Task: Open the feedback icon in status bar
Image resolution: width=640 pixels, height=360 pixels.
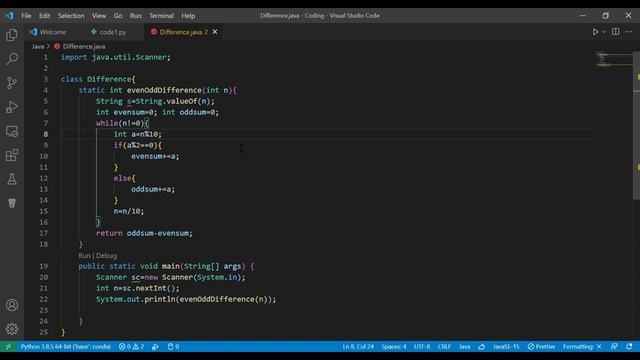Action: [x=614, y=347]
